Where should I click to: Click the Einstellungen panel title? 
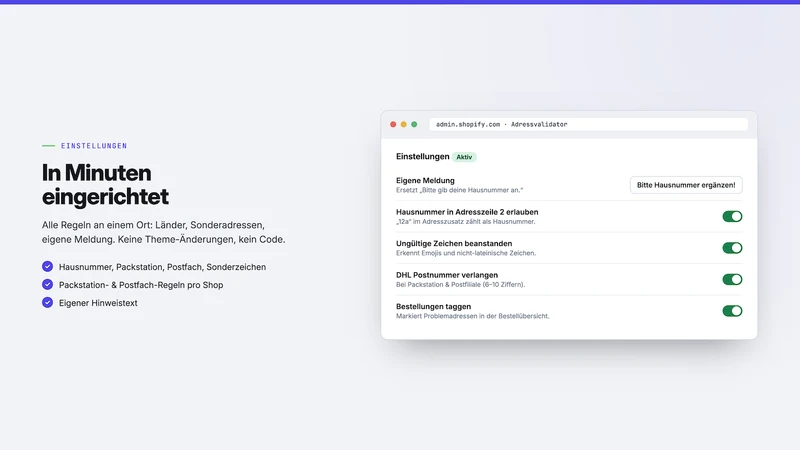coord(422,157)
